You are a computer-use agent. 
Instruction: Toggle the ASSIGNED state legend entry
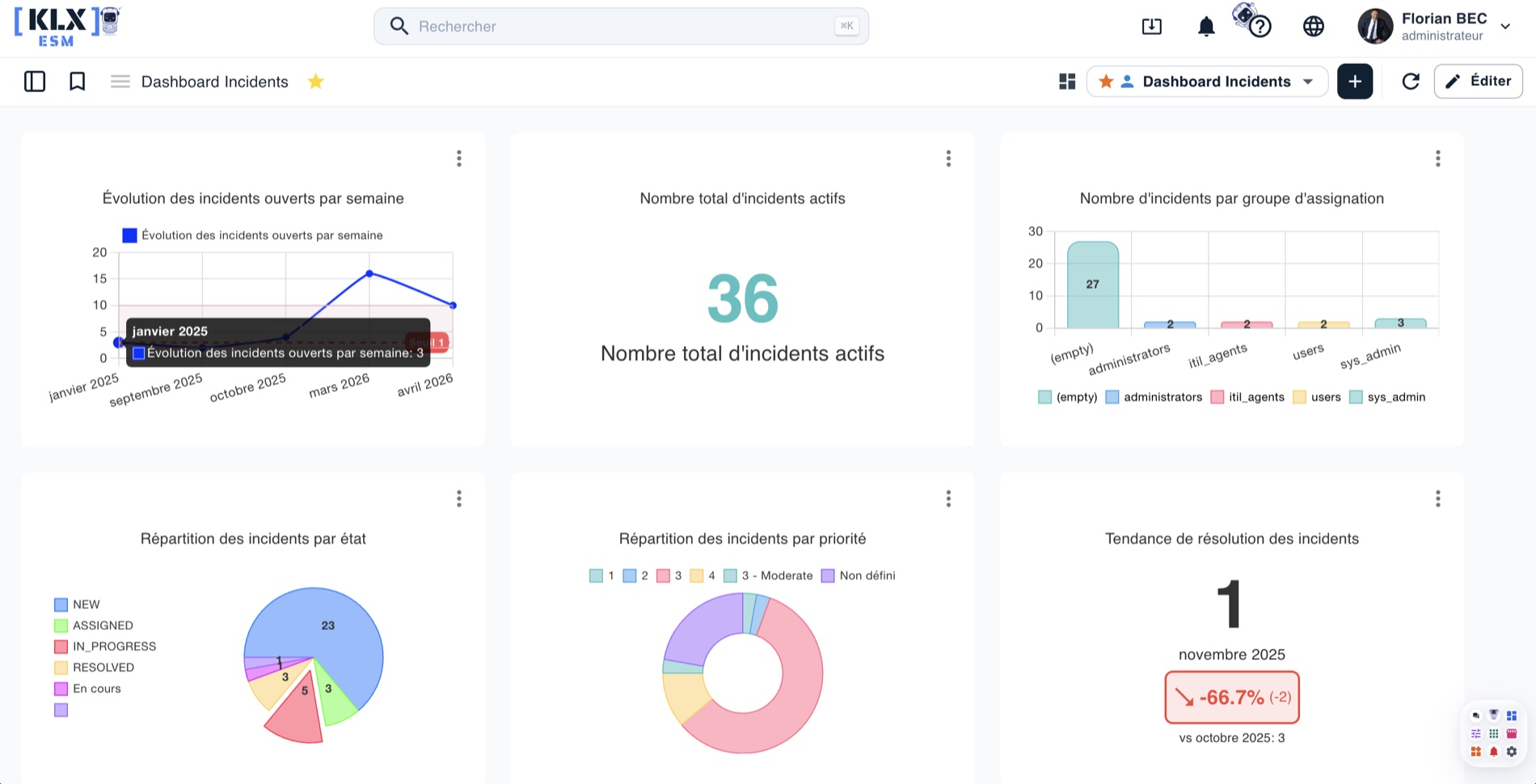pyautogui.click(x=94, y=626)
